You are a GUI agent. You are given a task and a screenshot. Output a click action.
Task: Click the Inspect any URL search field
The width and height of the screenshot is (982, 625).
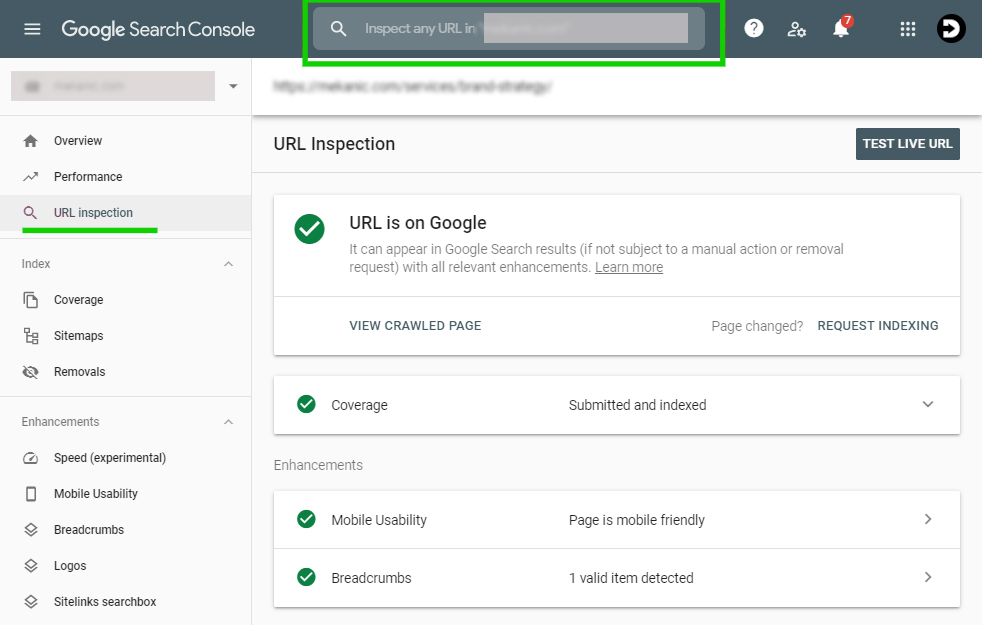coord(509,29)
